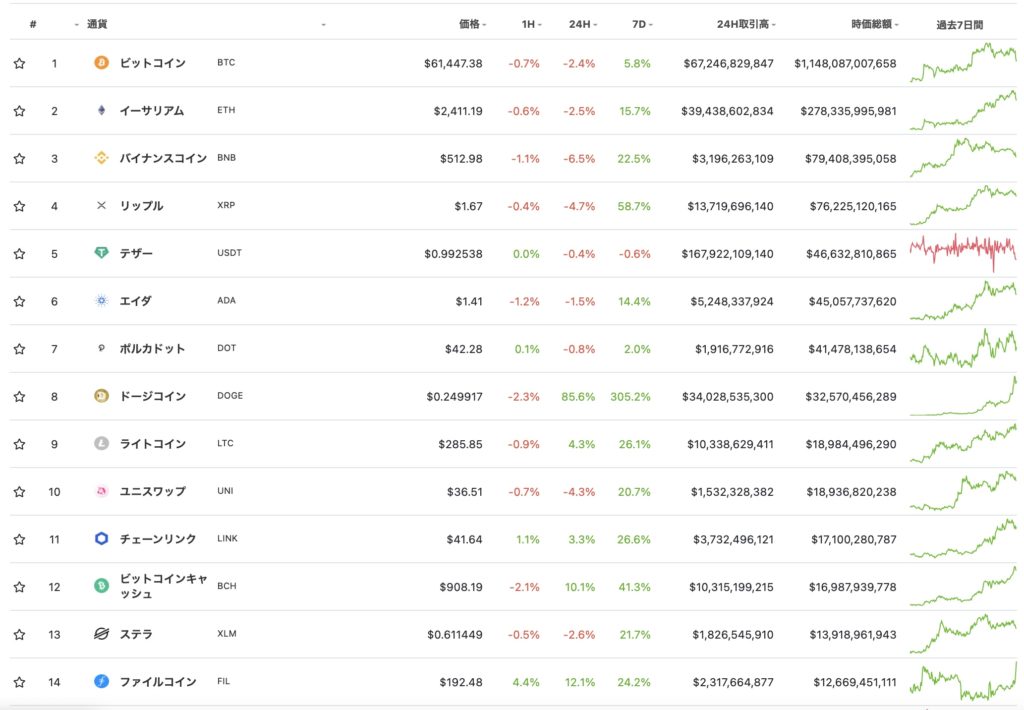Open the ファイルコイン coin page
The height and width of the screenshot is (710, 1024).
click(158, 681)
